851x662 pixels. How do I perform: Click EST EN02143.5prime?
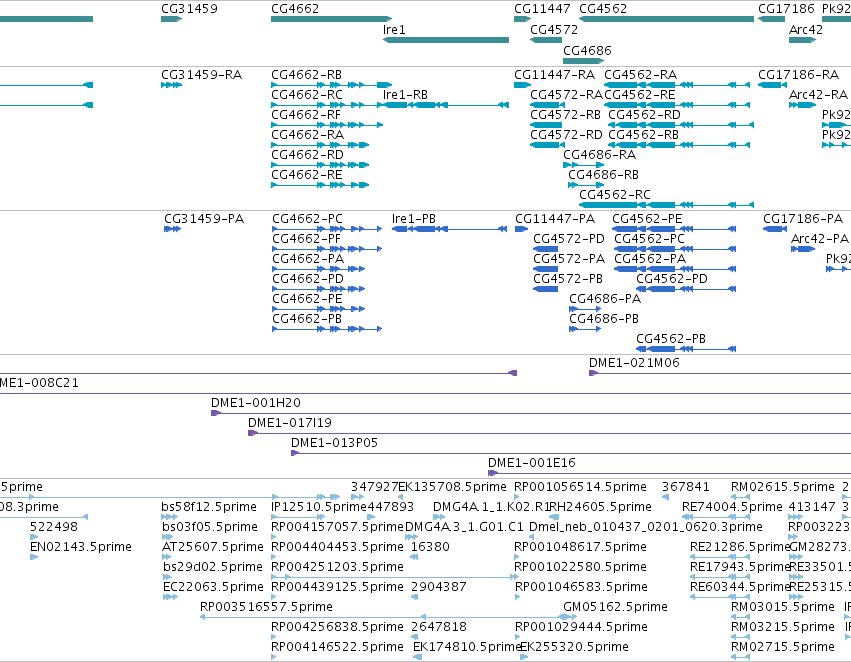[81, 546]
